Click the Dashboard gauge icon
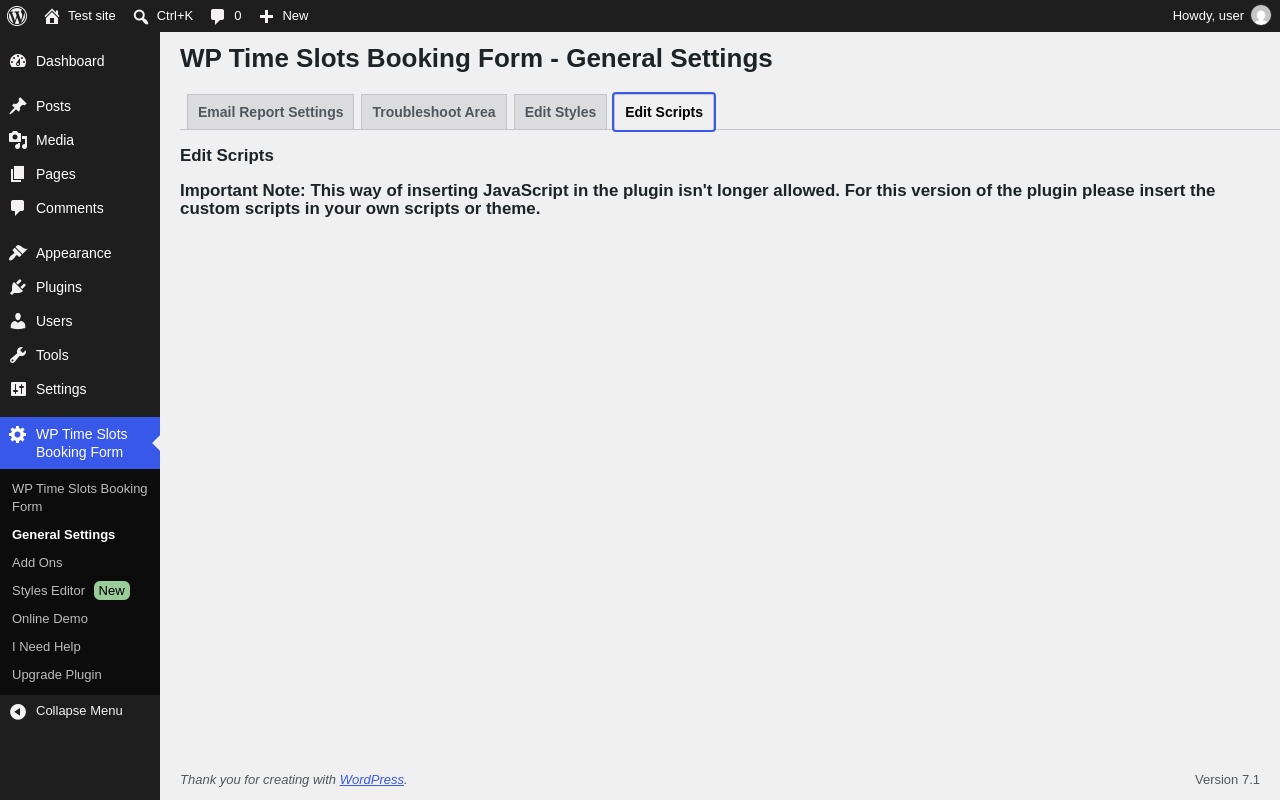Image resolution: width=1280 pixels, height=800 pixels. (x=18, y=61)
